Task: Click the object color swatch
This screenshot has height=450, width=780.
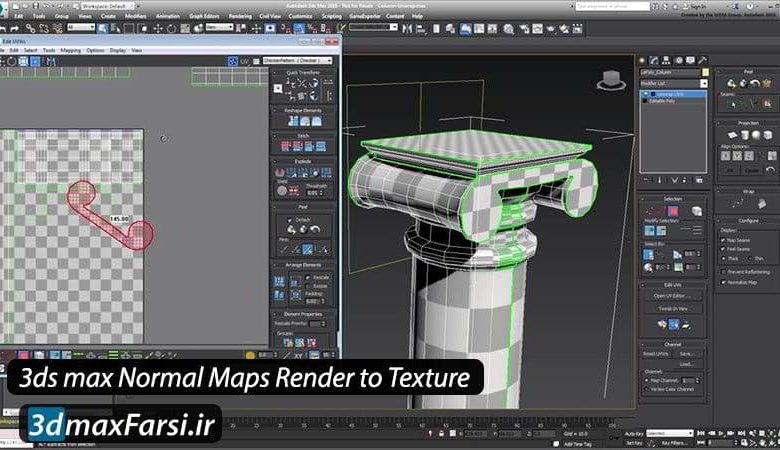Action: pyautogui.click(x=705, y=72)
